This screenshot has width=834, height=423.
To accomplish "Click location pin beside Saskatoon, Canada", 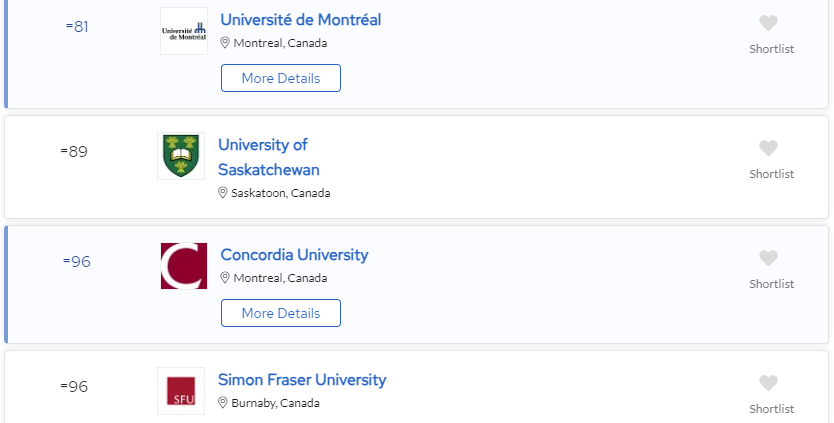I will tap(223, 193).
